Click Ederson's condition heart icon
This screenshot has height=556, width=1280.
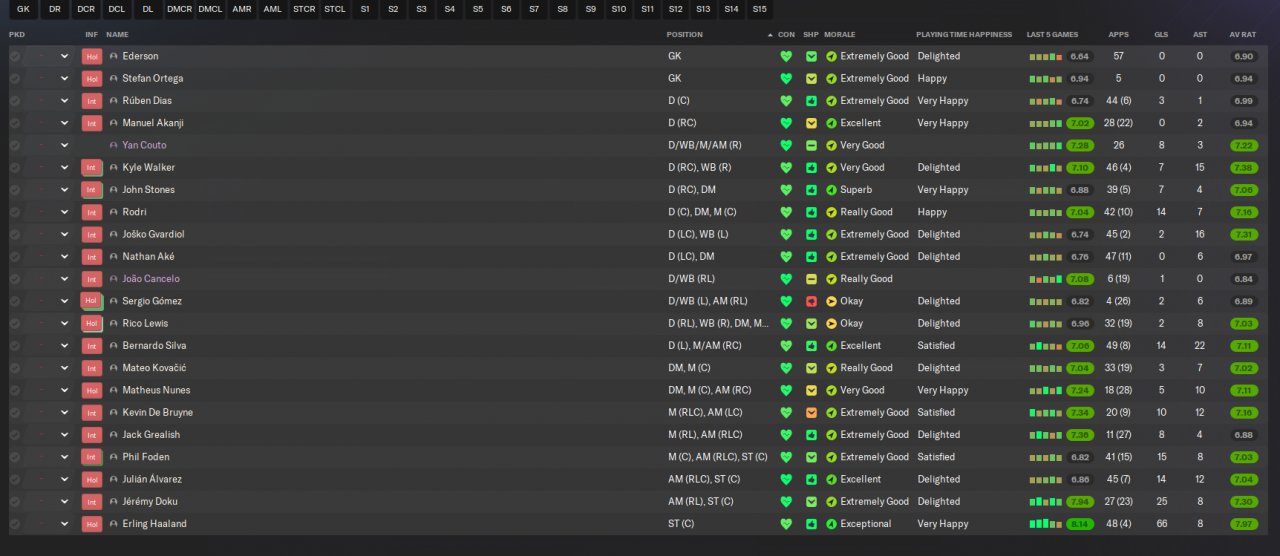tap(786, 57)
